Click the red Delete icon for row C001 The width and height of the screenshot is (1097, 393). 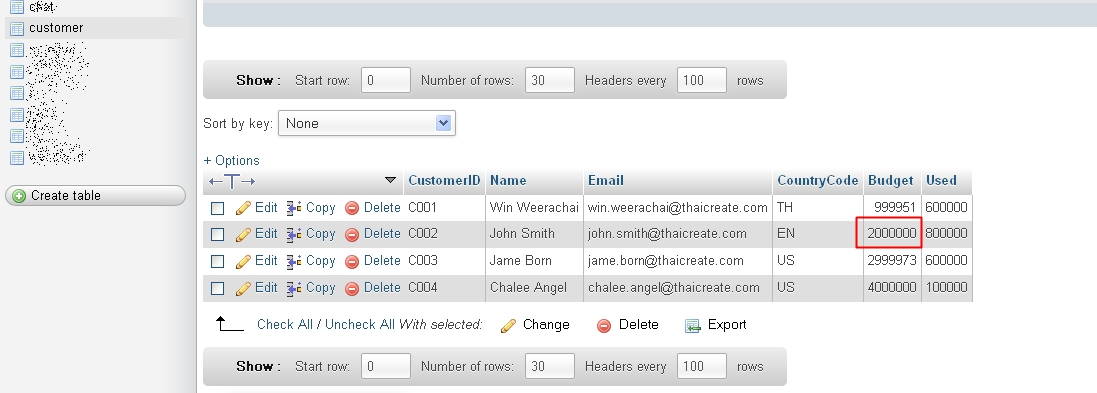352,208
